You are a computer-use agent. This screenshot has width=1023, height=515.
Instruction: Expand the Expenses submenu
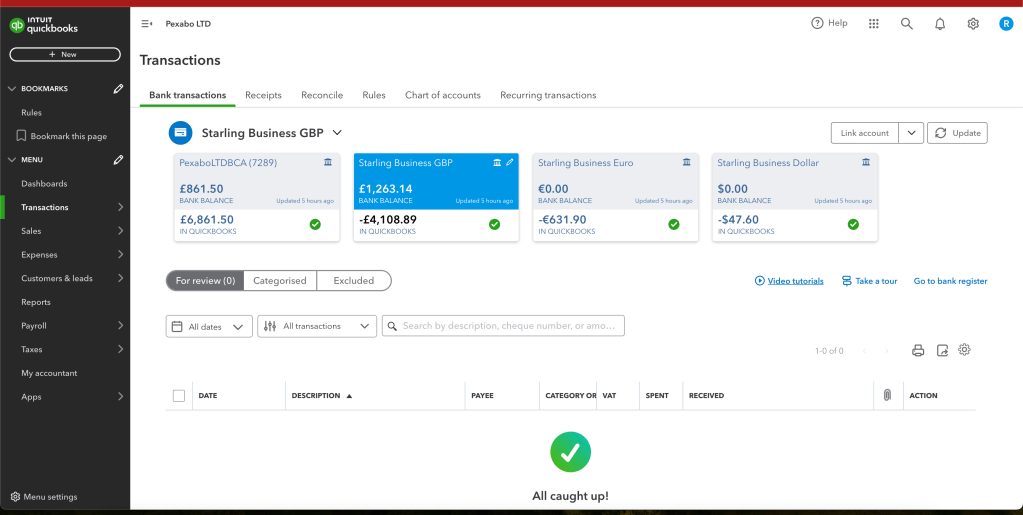point(121,255)
